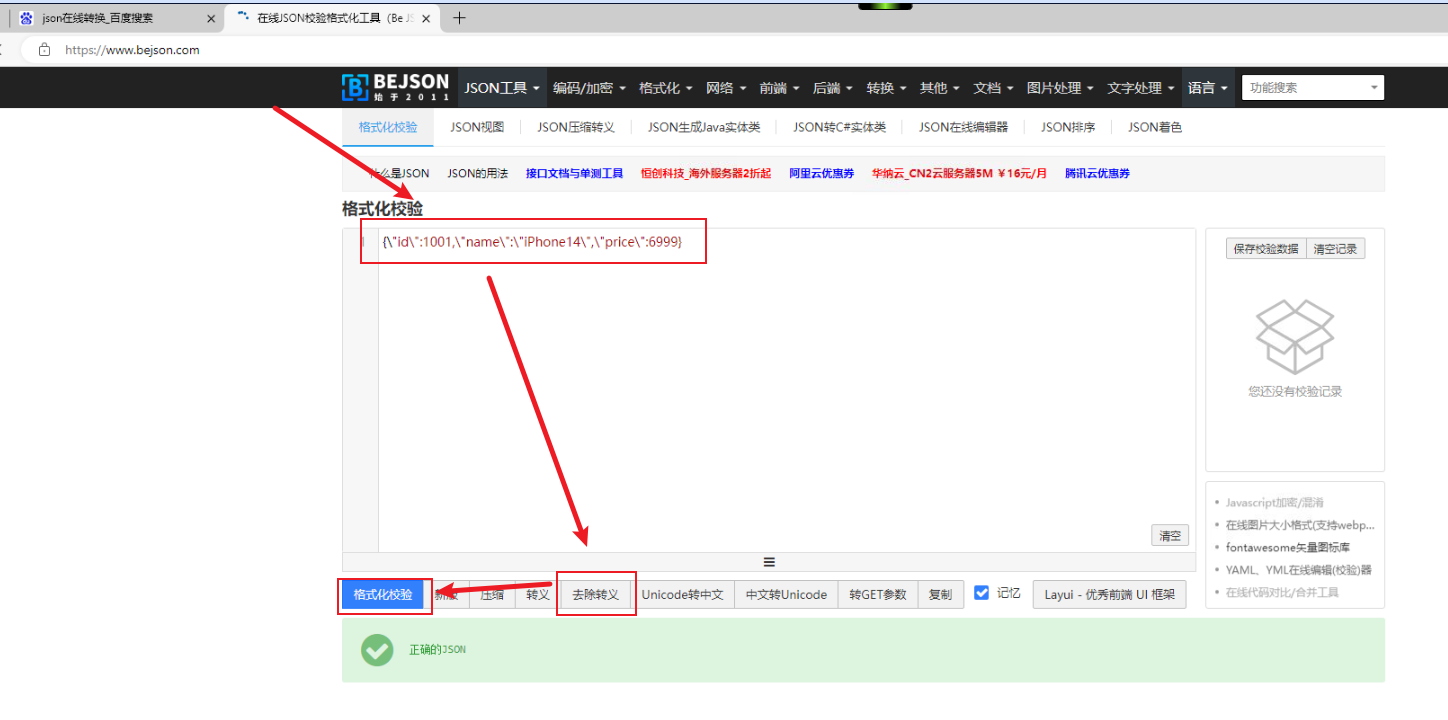Click the 中文转Unicode button
Screen dimensions: 1448x720
(x=786, y=594)
